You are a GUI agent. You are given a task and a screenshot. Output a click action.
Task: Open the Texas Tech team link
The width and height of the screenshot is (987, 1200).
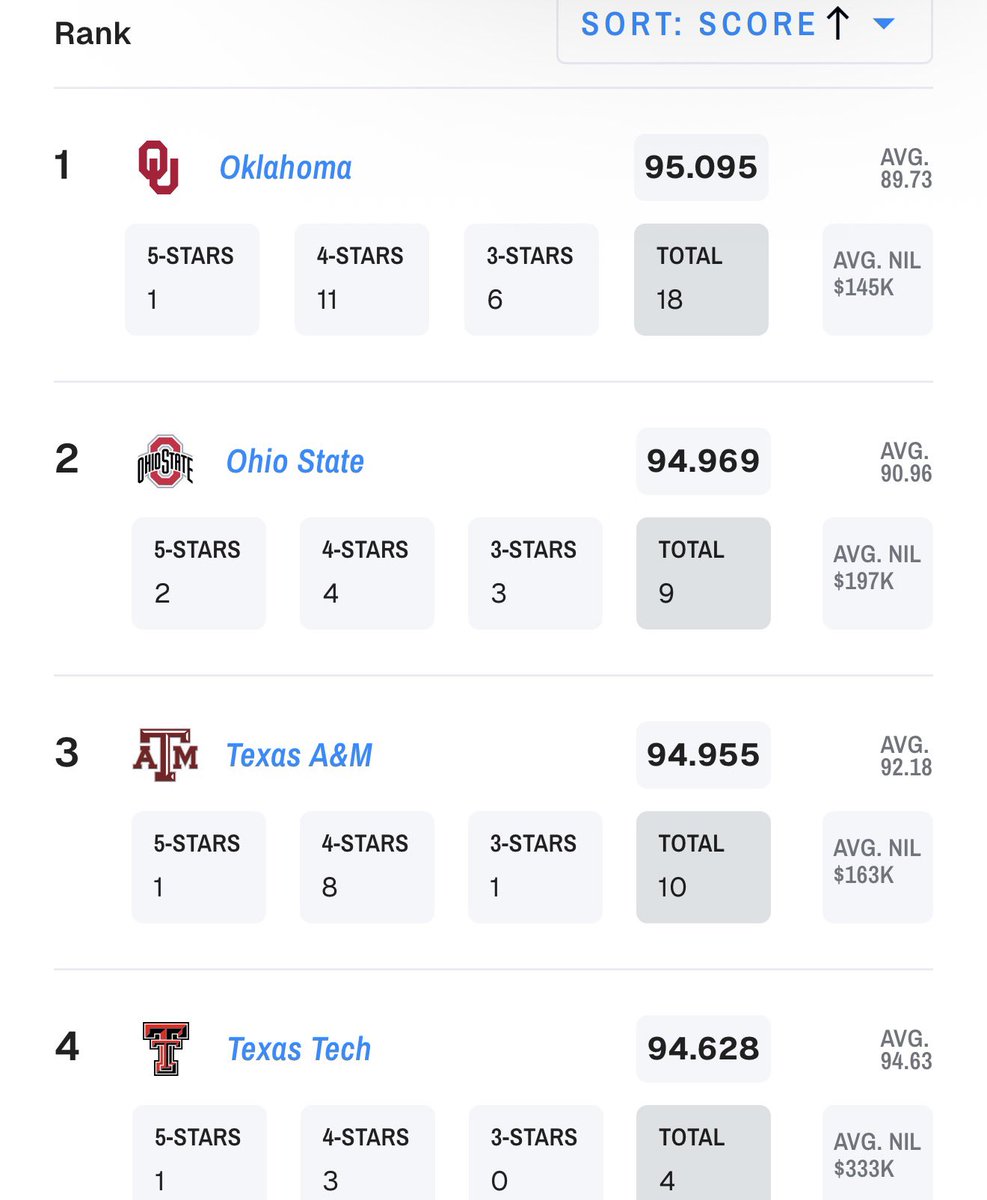[x=299, y=1049]
